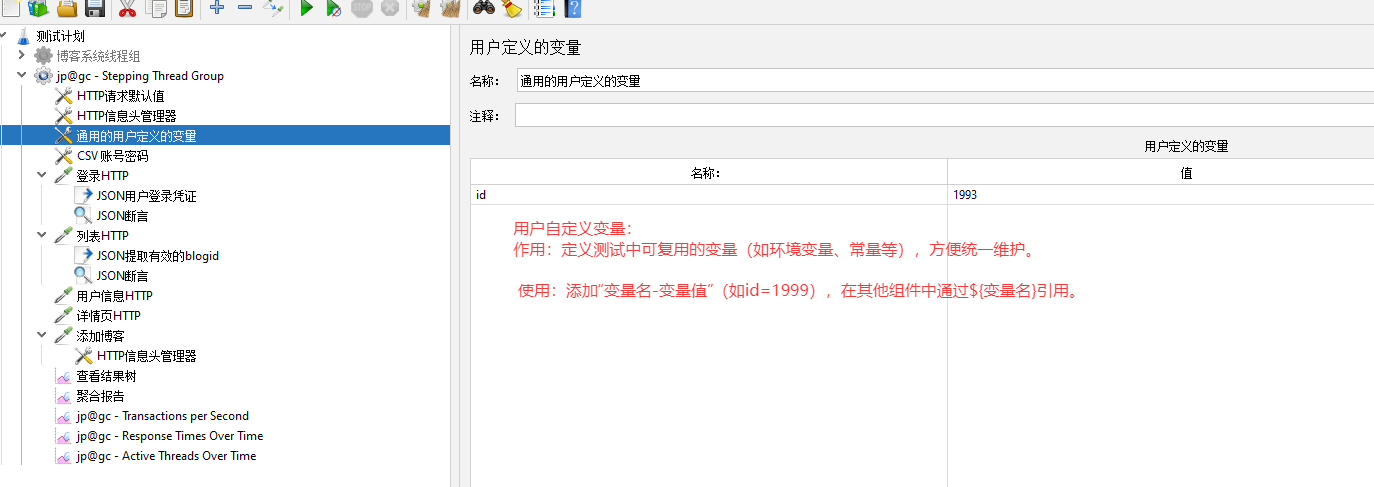
Task: Open jp@gc - Active Threads Over Time listener
Action: [x=166, y=456]
